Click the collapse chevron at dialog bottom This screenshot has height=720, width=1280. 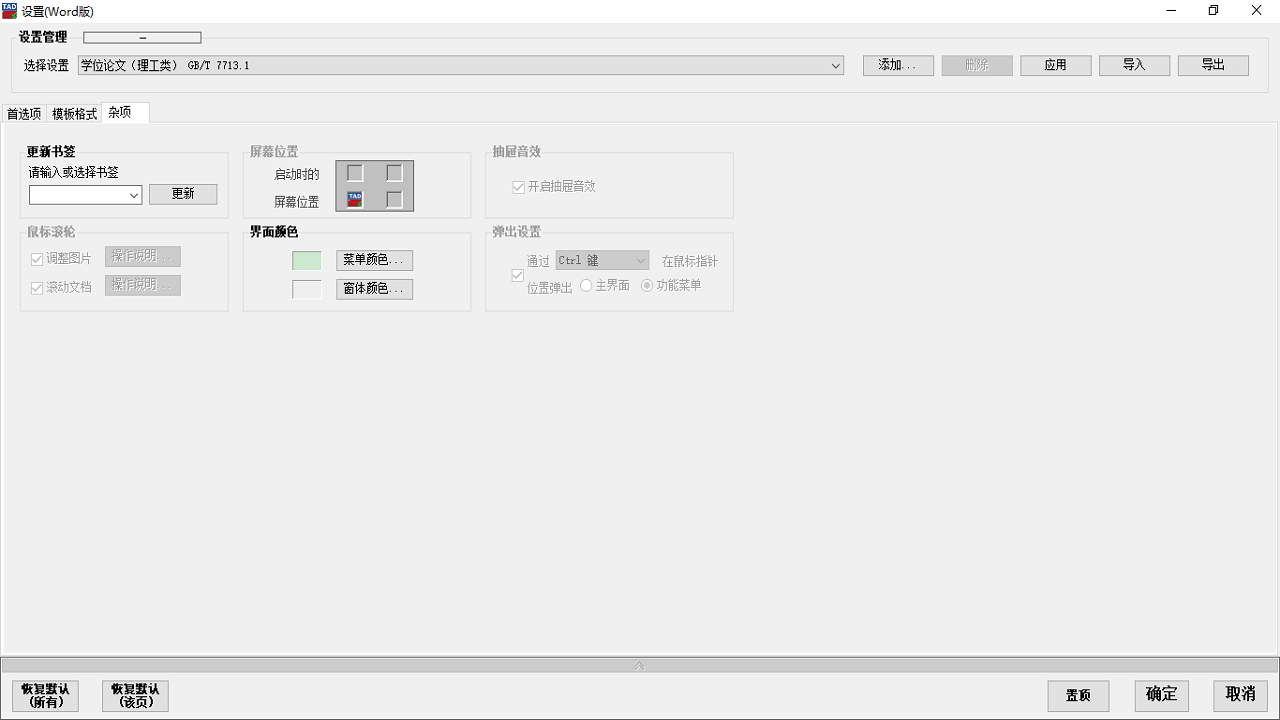click(639, 664)
